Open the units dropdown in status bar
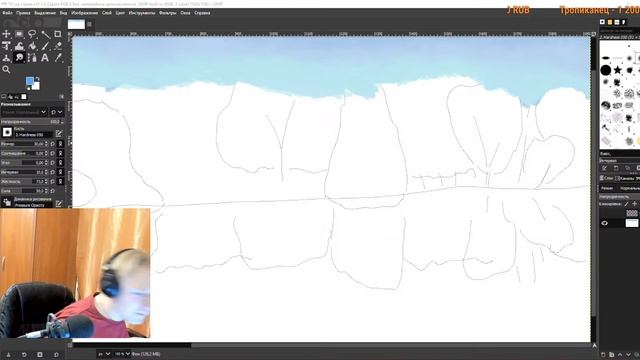 pos(104,354)
